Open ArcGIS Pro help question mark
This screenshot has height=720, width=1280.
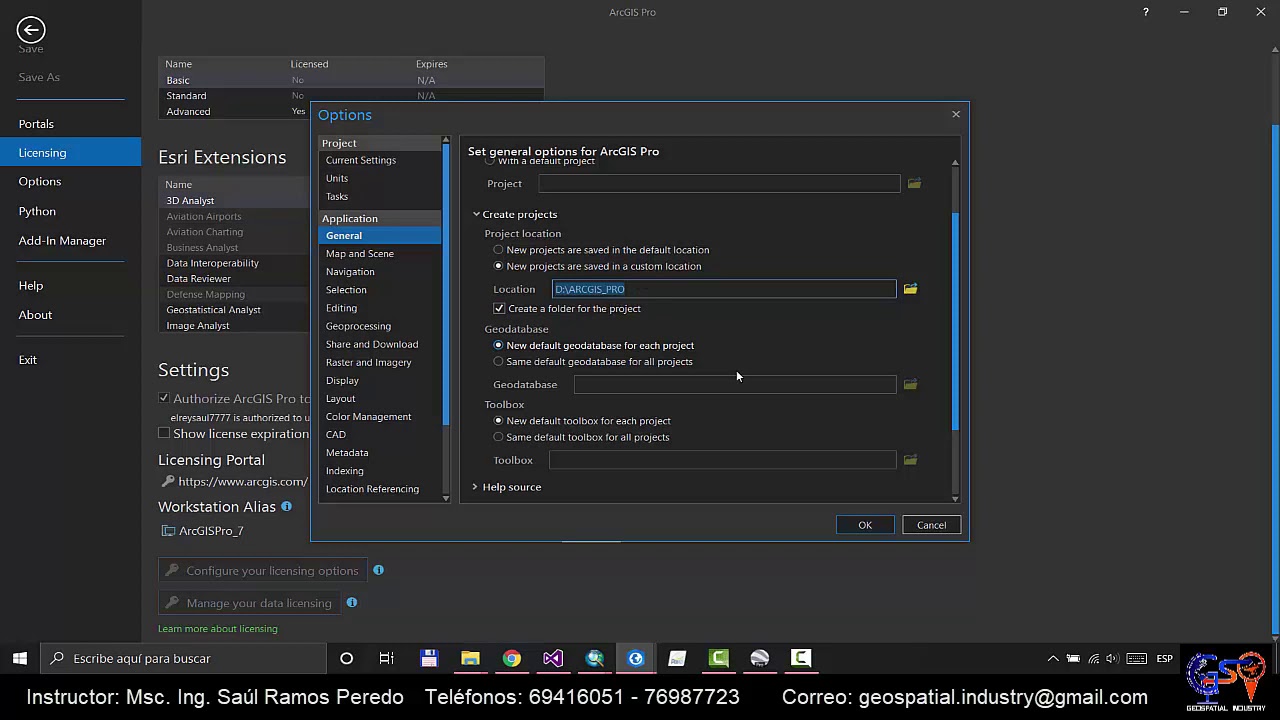(x=1145, y=12)
